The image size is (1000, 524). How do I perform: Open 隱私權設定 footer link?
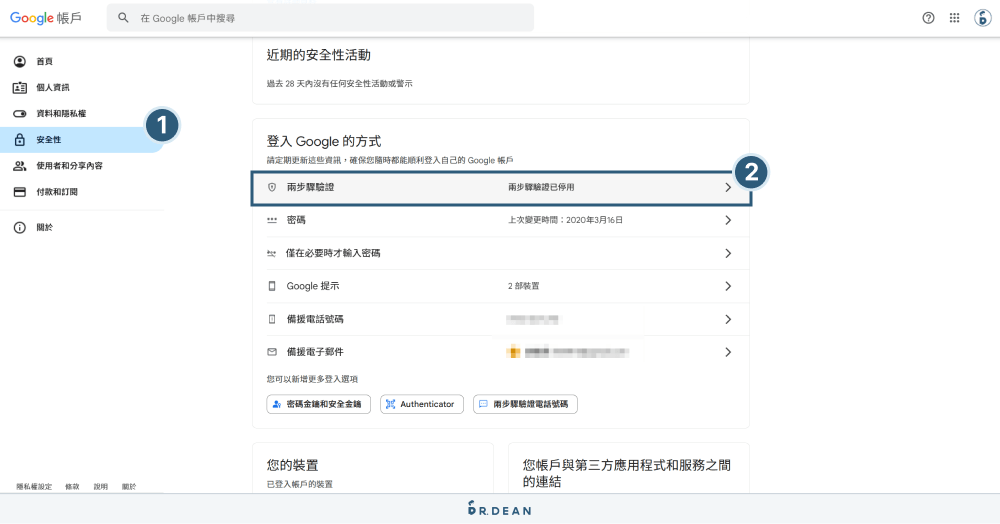click(34, 486)
